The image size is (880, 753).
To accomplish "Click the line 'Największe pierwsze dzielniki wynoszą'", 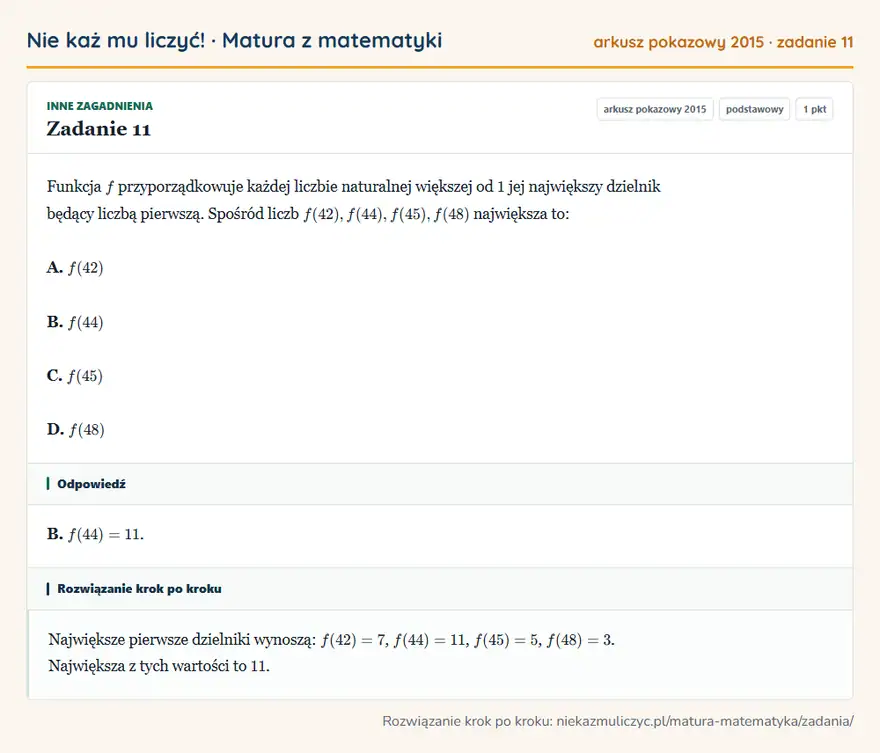I will point(331,640).
